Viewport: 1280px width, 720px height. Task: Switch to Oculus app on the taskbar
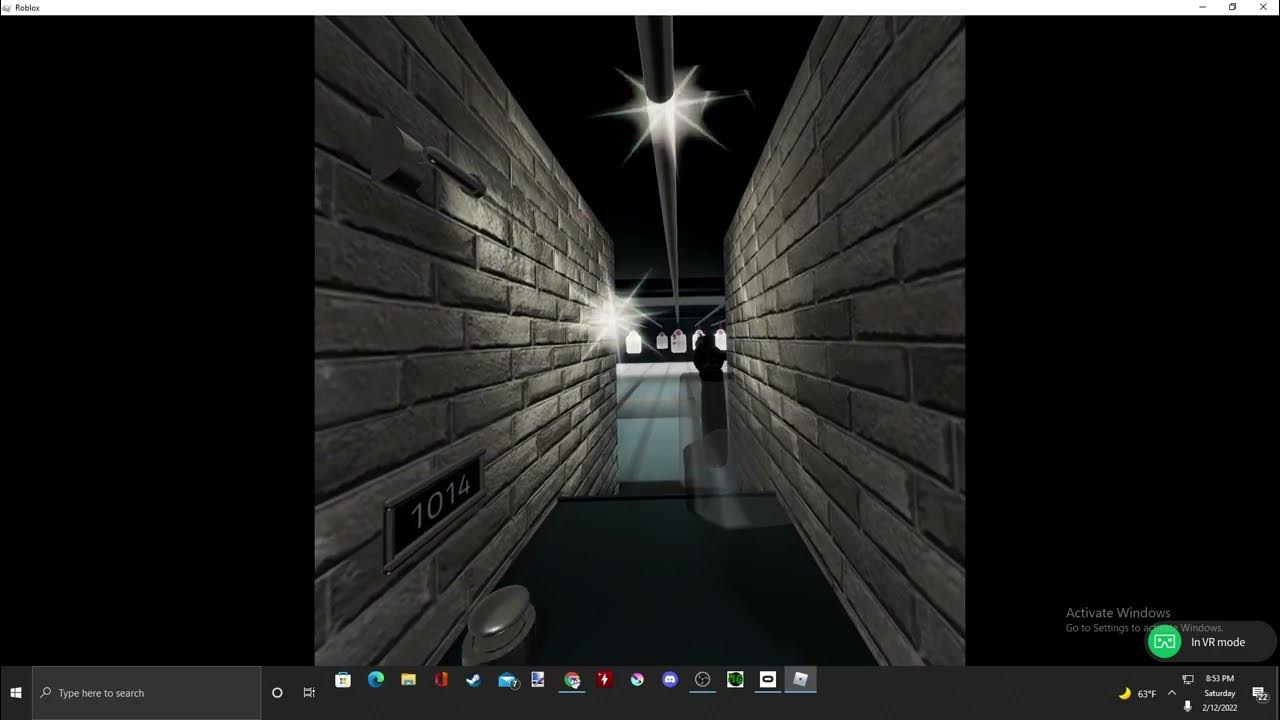tap(768, 680)
